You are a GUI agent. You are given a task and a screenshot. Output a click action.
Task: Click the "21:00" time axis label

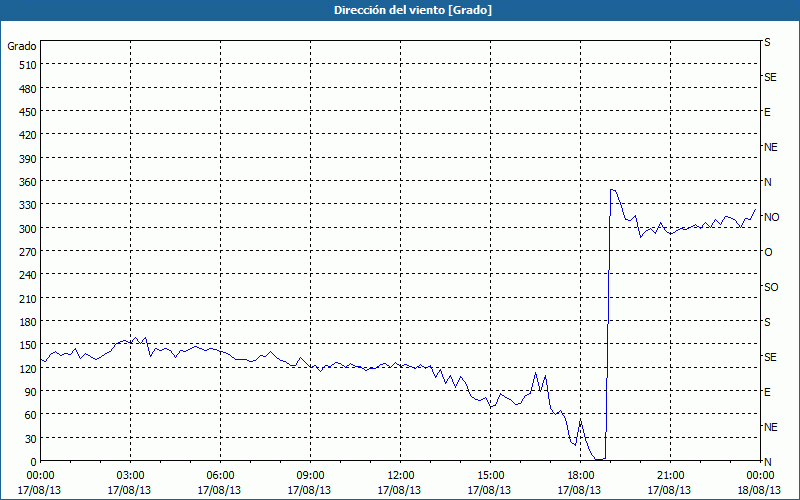click(x=670, y=476)
